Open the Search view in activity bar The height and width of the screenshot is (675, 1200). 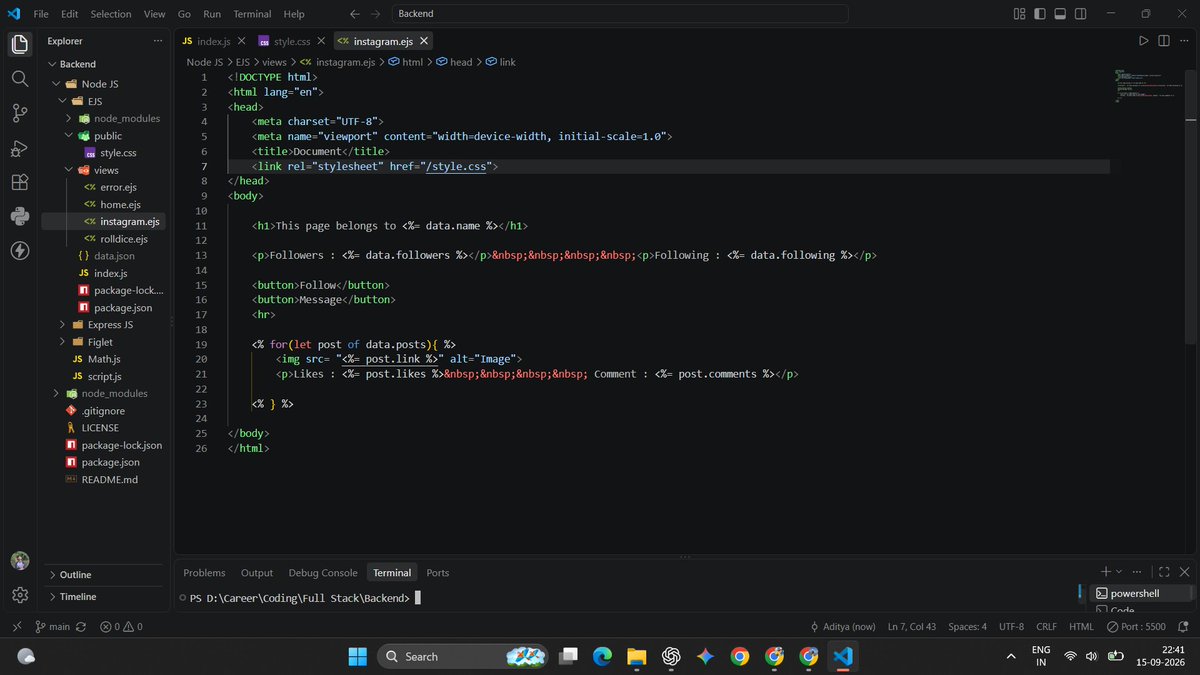19,78
